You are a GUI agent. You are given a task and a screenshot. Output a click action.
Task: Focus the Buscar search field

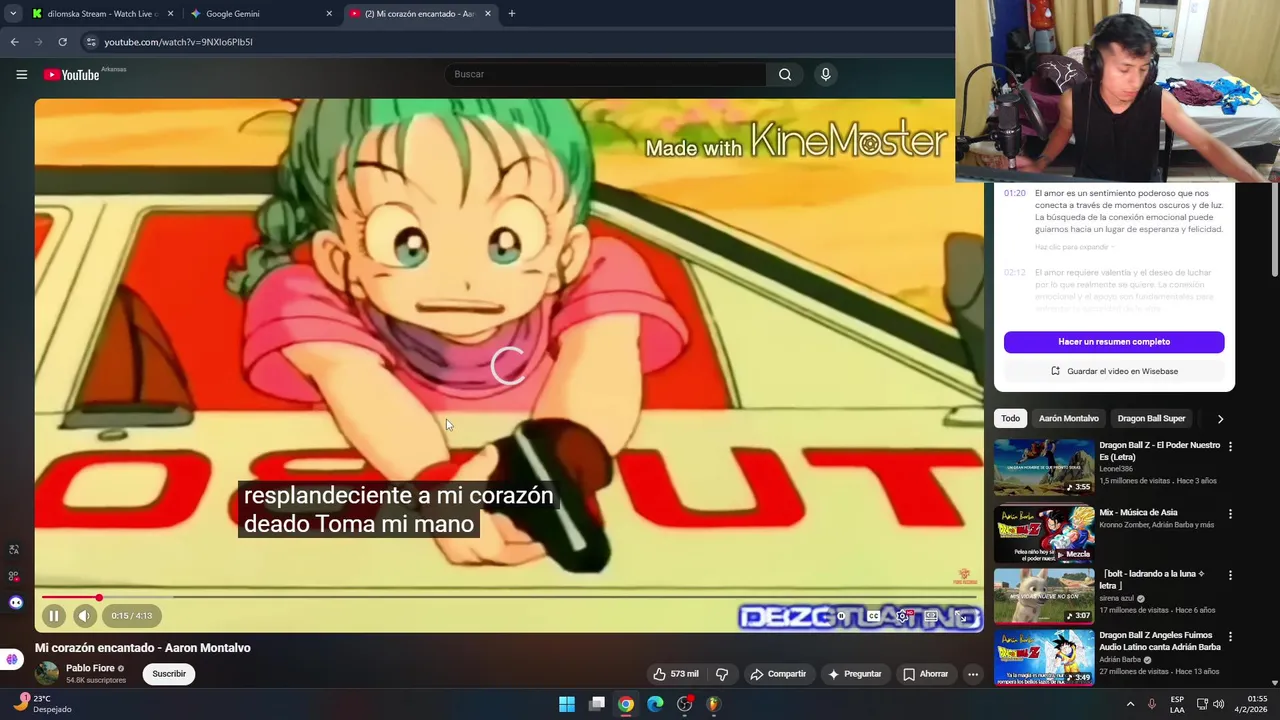[605, 74]
